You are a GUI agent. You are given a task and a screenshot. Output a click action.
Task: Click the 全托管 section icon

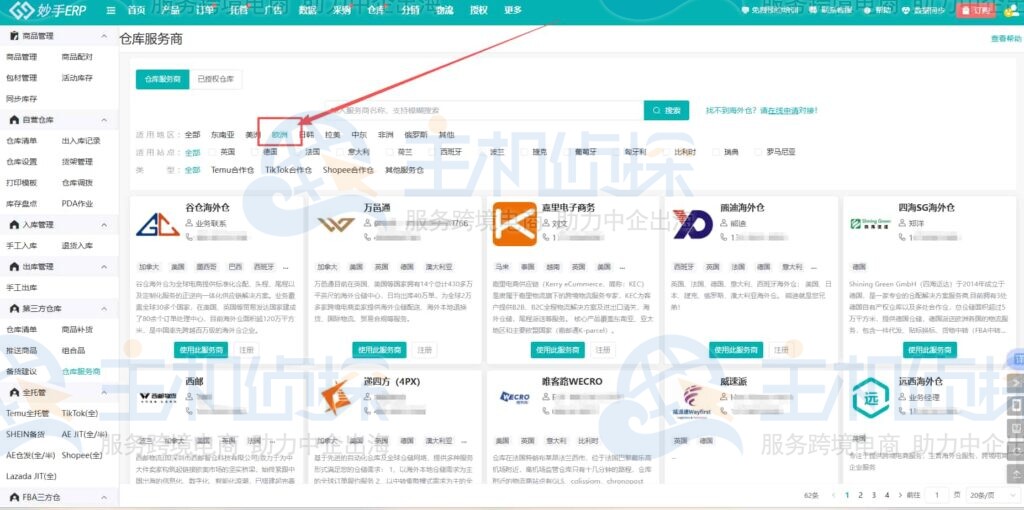14,392
